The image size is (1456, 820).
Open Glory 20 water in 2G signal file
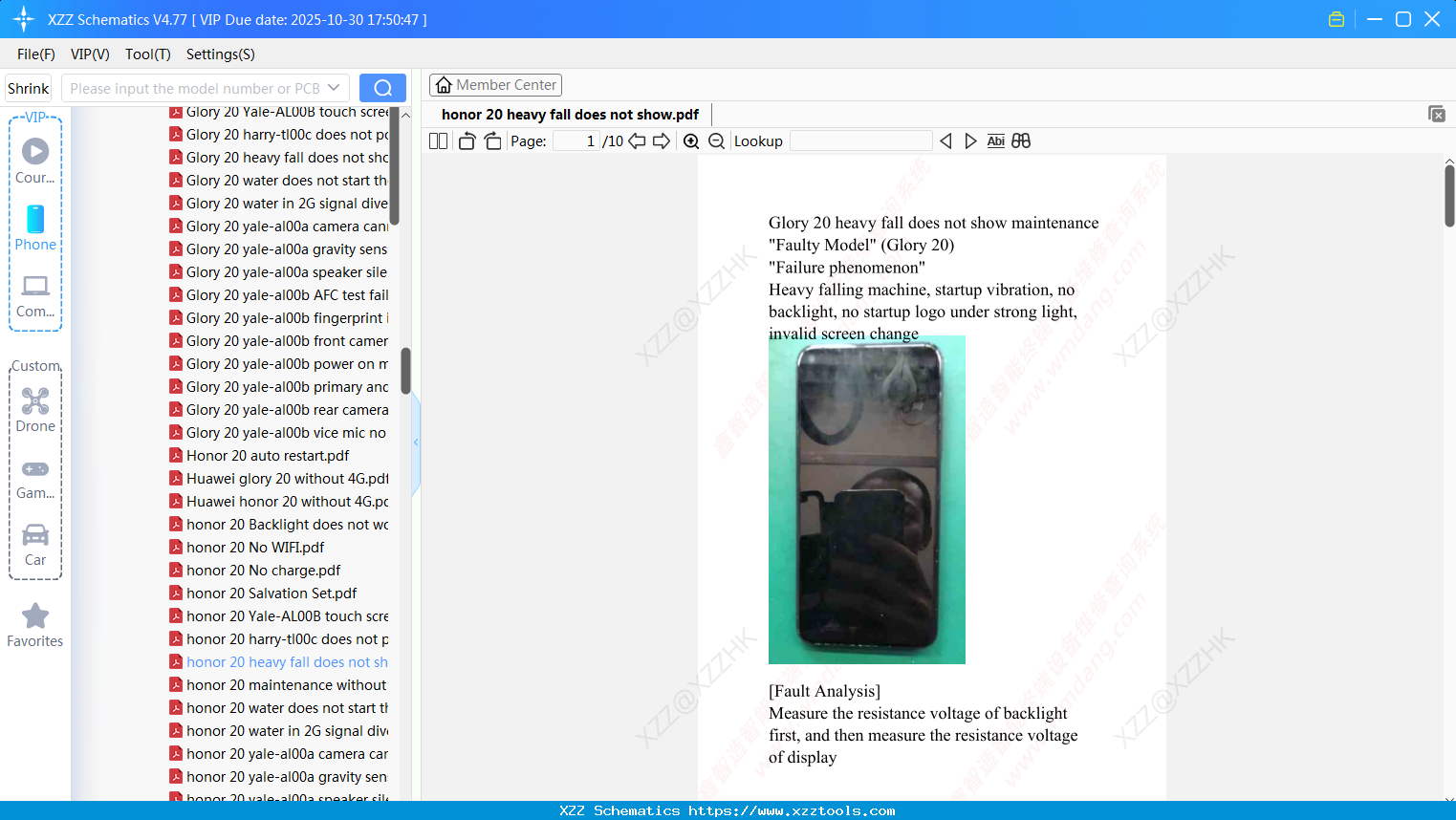(x=279, y=204)
